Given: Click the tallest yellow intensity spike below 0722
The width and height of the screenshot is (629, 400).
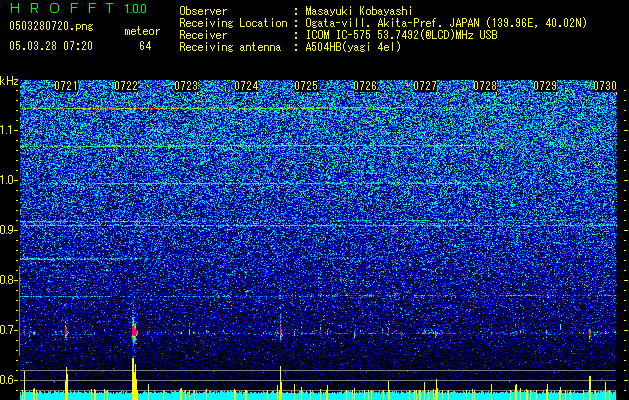Looking at the screenshot, I should [133, 379].
